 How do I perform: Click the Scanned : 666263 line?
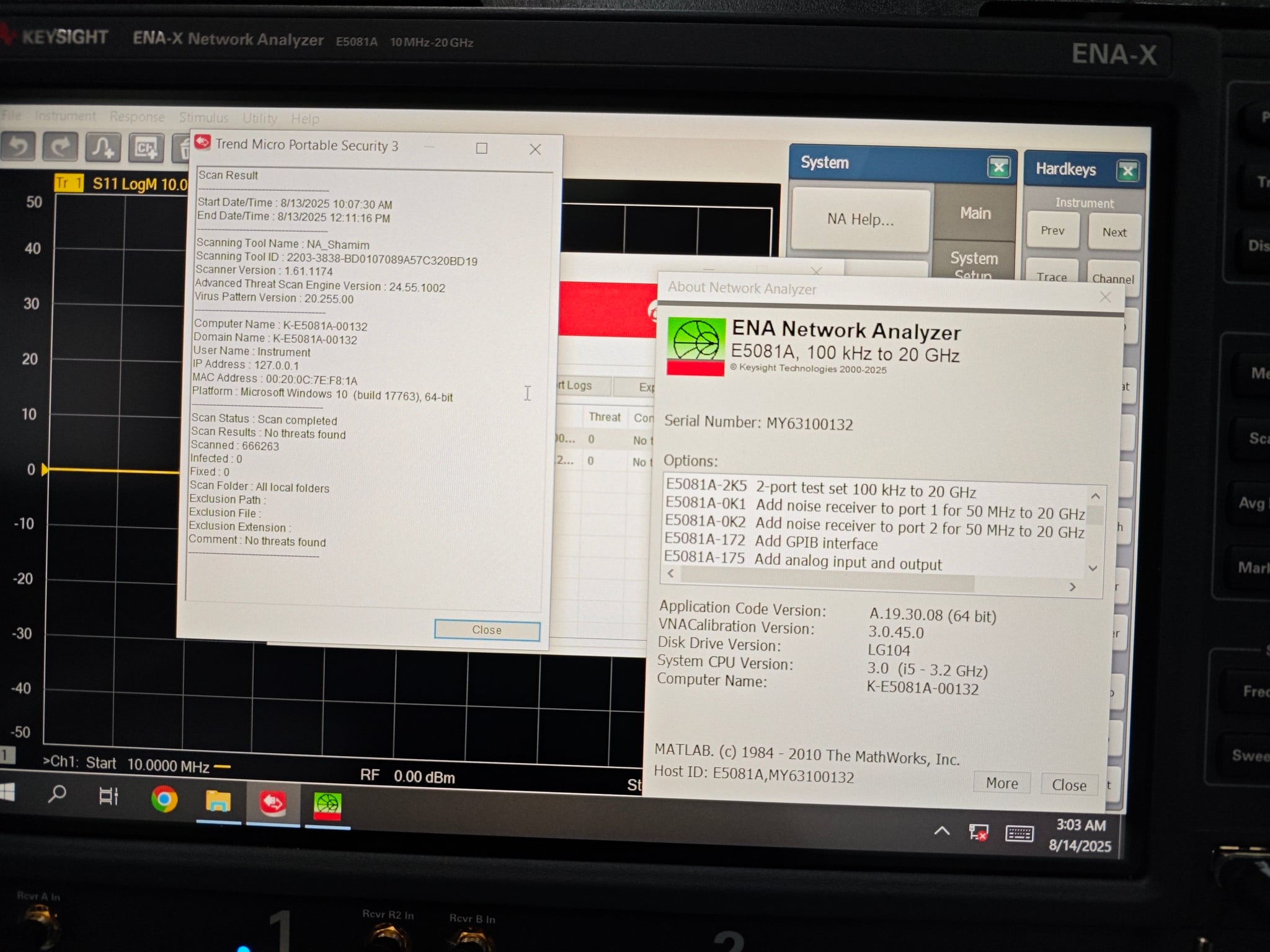click(x=234, y=445)
